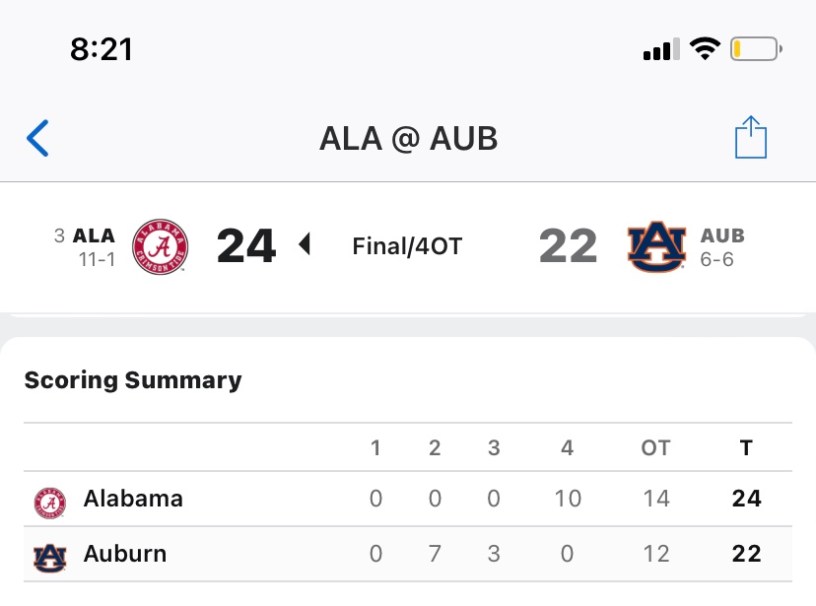Viewport: 816px width, 606px height.
Task: Tap the T total column header
Action: (x=746, y=448)
